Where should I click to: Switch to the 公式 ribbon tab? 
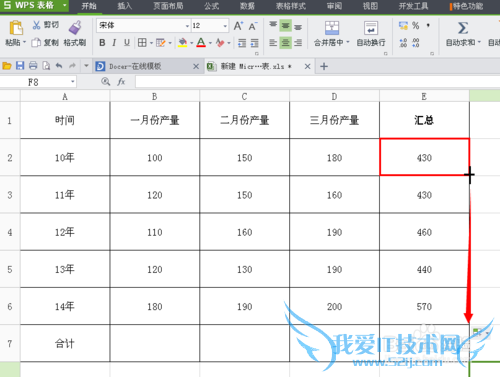click(x=211, y=6)
